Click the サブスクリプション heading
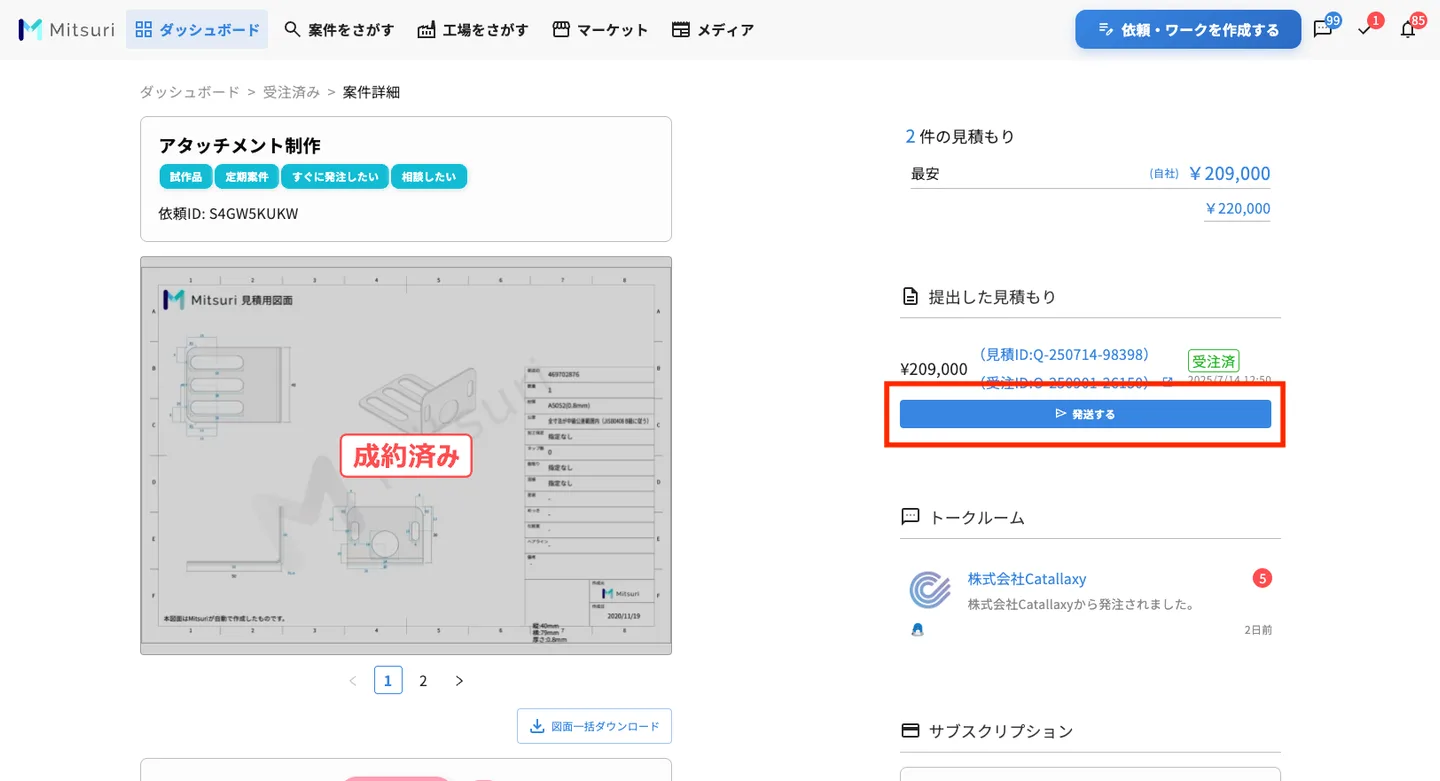Viewport: 1440px width, 781px height. point(1001,731)
